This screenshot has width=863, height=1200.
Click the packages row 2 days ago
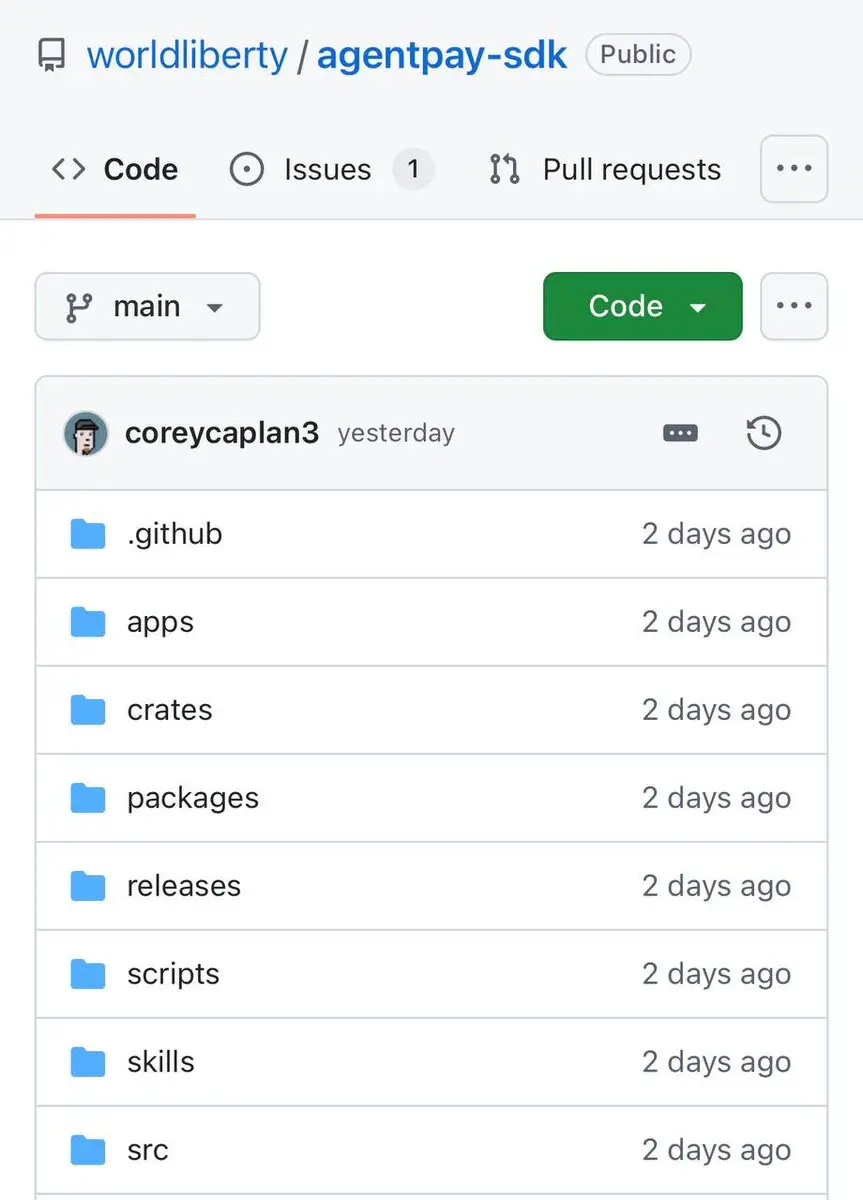(x=716, y=798)
